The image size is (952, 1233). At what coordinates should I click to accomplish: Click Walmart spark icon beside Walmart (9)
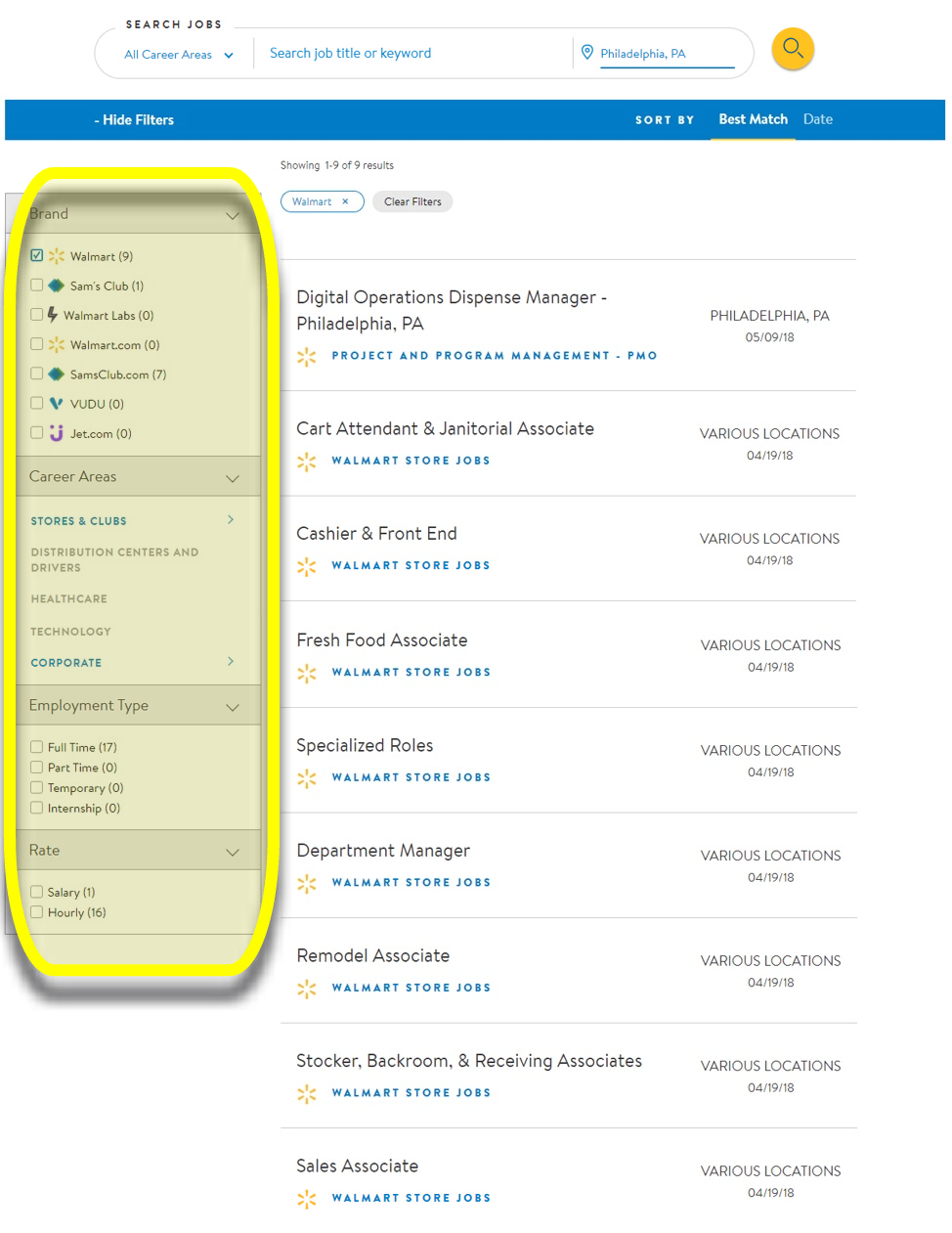coord(57,256)
